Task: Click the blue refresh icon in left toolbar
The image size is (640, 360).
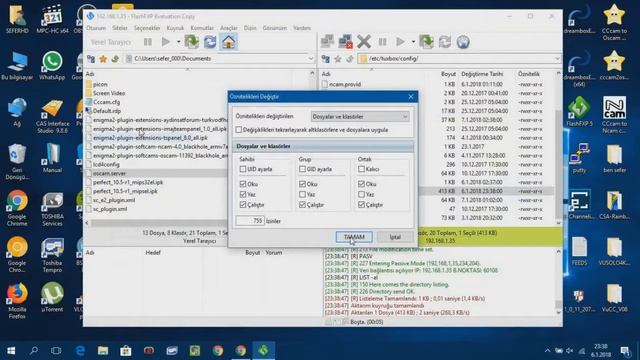Action: (210, 42)
